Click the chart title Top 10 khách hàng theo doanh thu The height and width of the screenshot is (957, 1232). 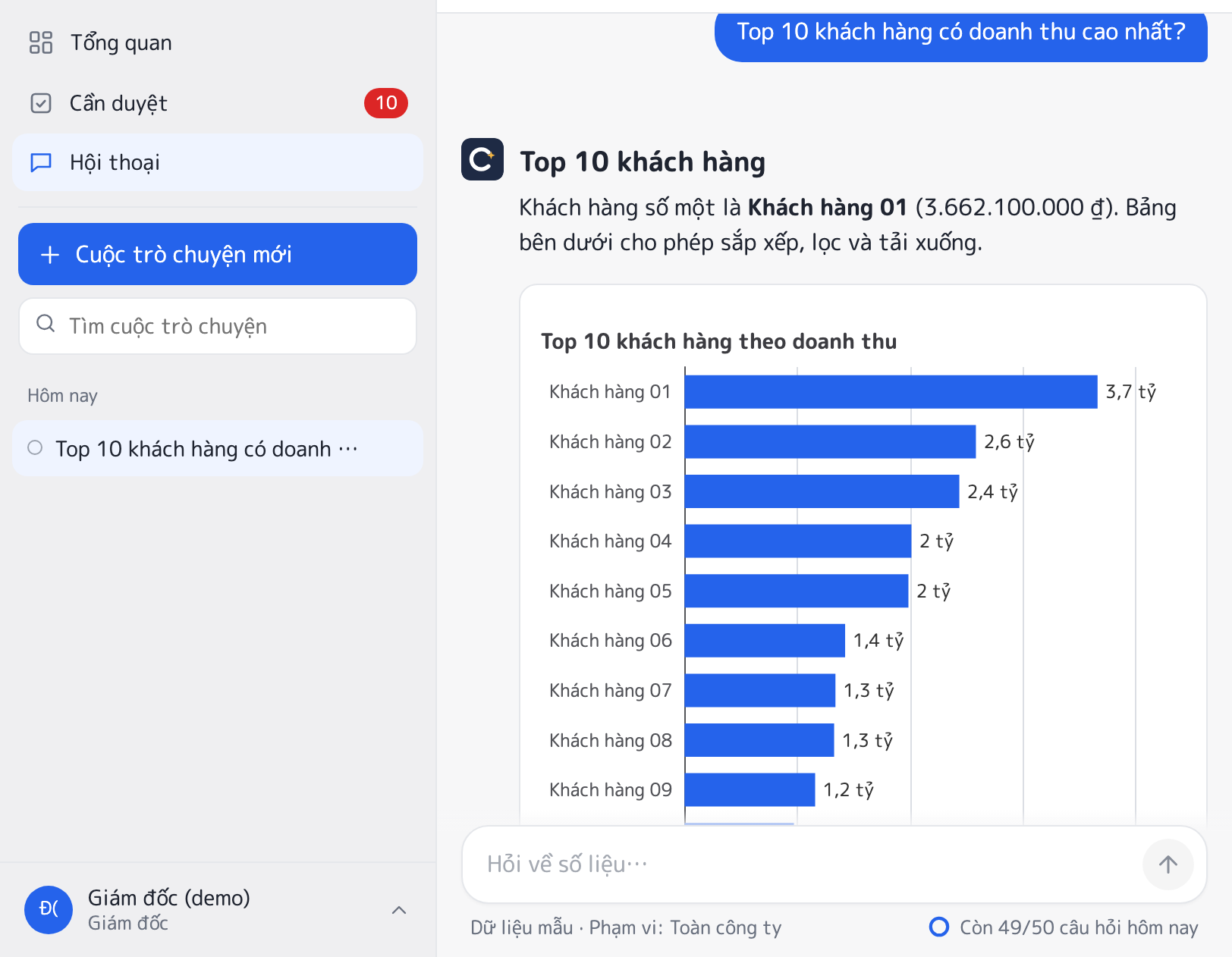tap(718, 341)
